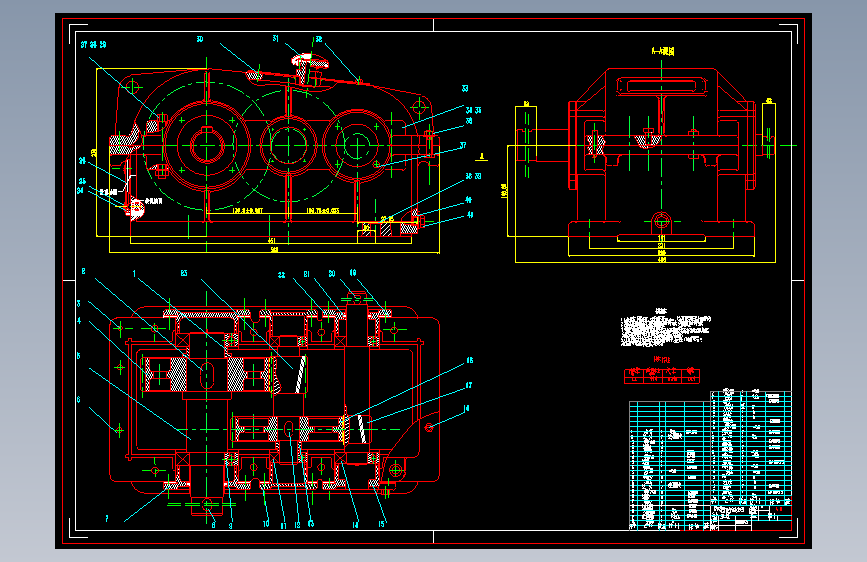
Task: Select the top-right lifting hole on housing
Action: coord(420,105)
